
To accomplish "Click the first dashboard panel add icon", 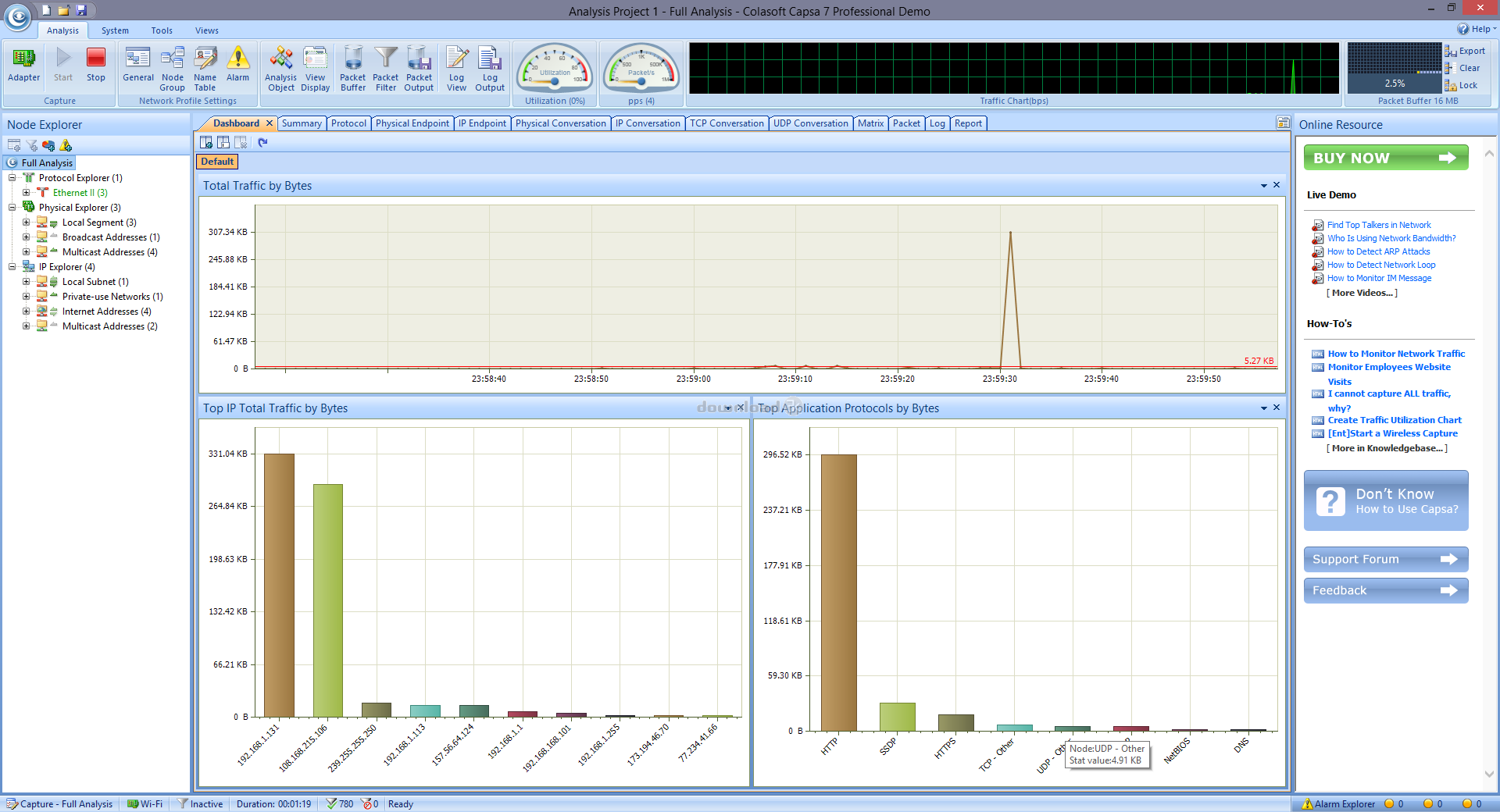I will 206,142.
